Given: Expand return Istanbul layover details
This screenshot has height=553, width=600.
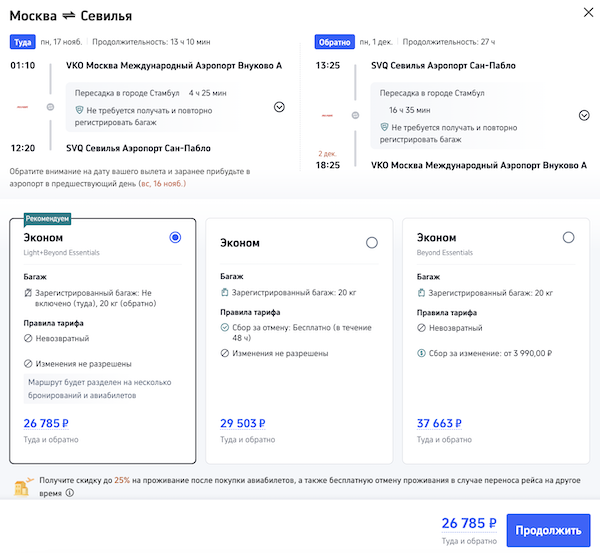Looking at the screenshot, I should click(x=584, y=115).
